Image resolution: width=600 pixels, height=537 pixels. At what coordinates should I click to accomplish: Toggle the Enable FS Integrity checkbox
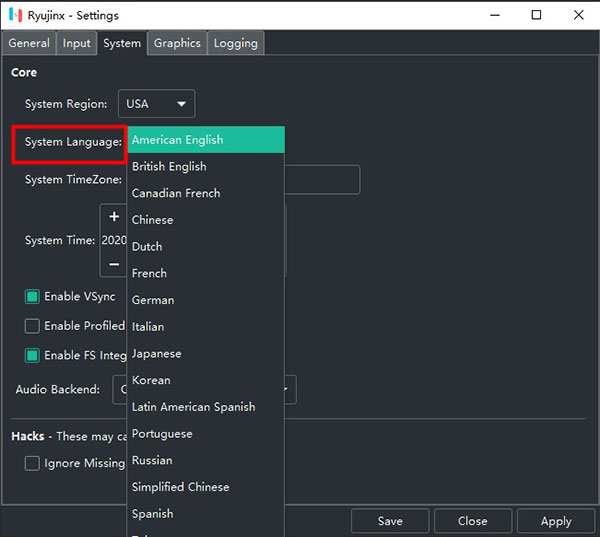[x=32, y=355]
